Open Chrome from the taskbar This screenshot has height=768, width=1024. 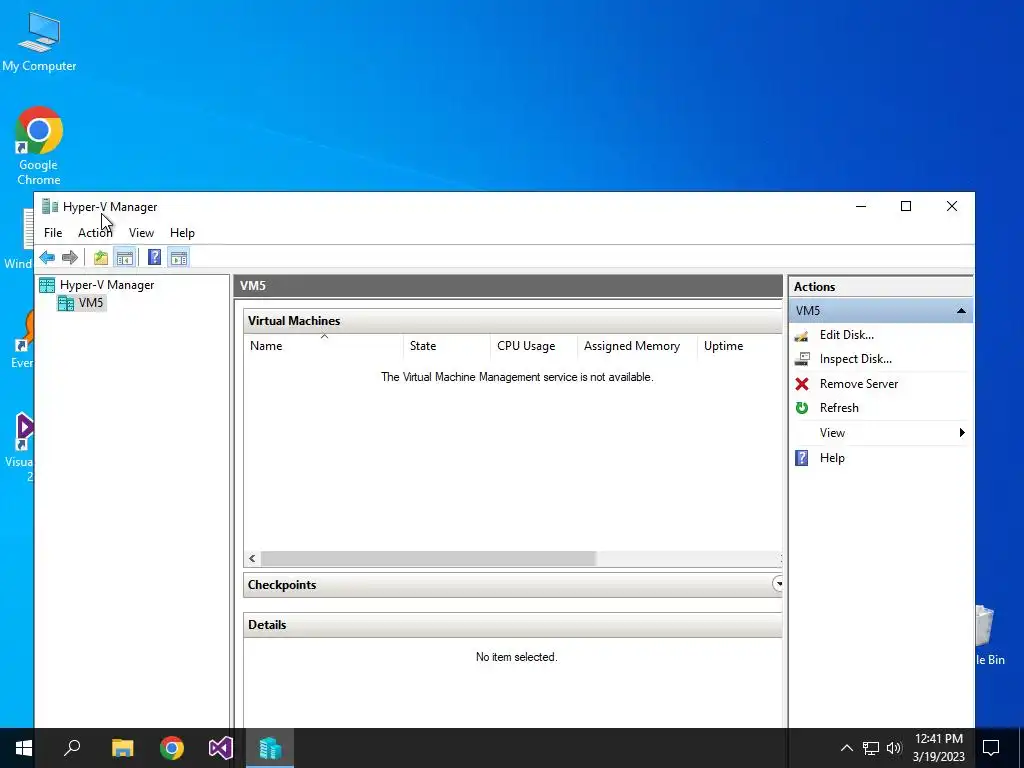172,748
